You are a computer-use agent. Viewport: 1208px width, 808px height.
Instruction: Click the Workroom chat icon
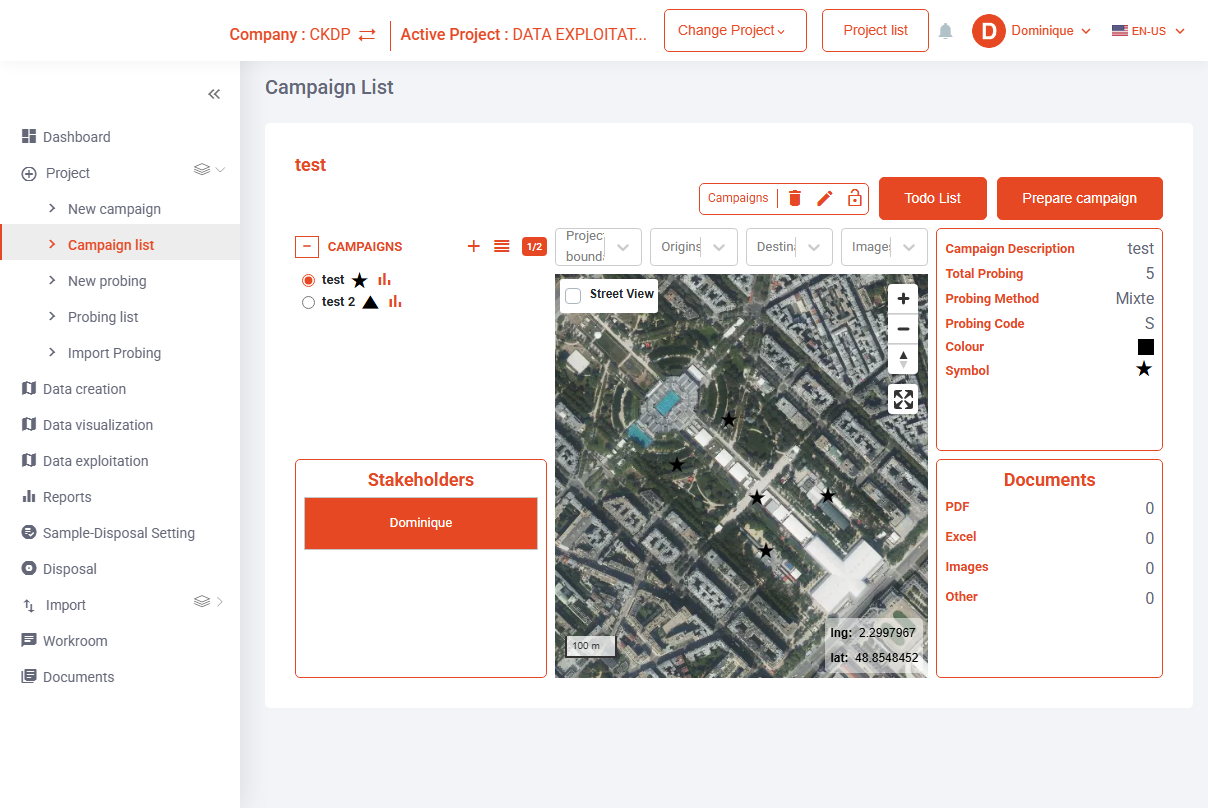click(29, 640)
